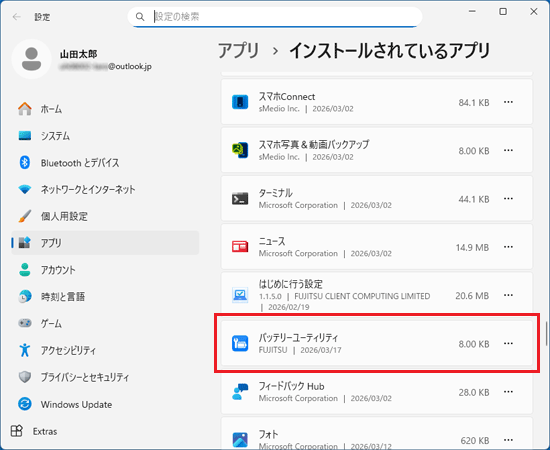Click the スマホ写真＆動画バックアップ app icon
Viewport: 550px width, 450px height.
(x=240, y=150)
